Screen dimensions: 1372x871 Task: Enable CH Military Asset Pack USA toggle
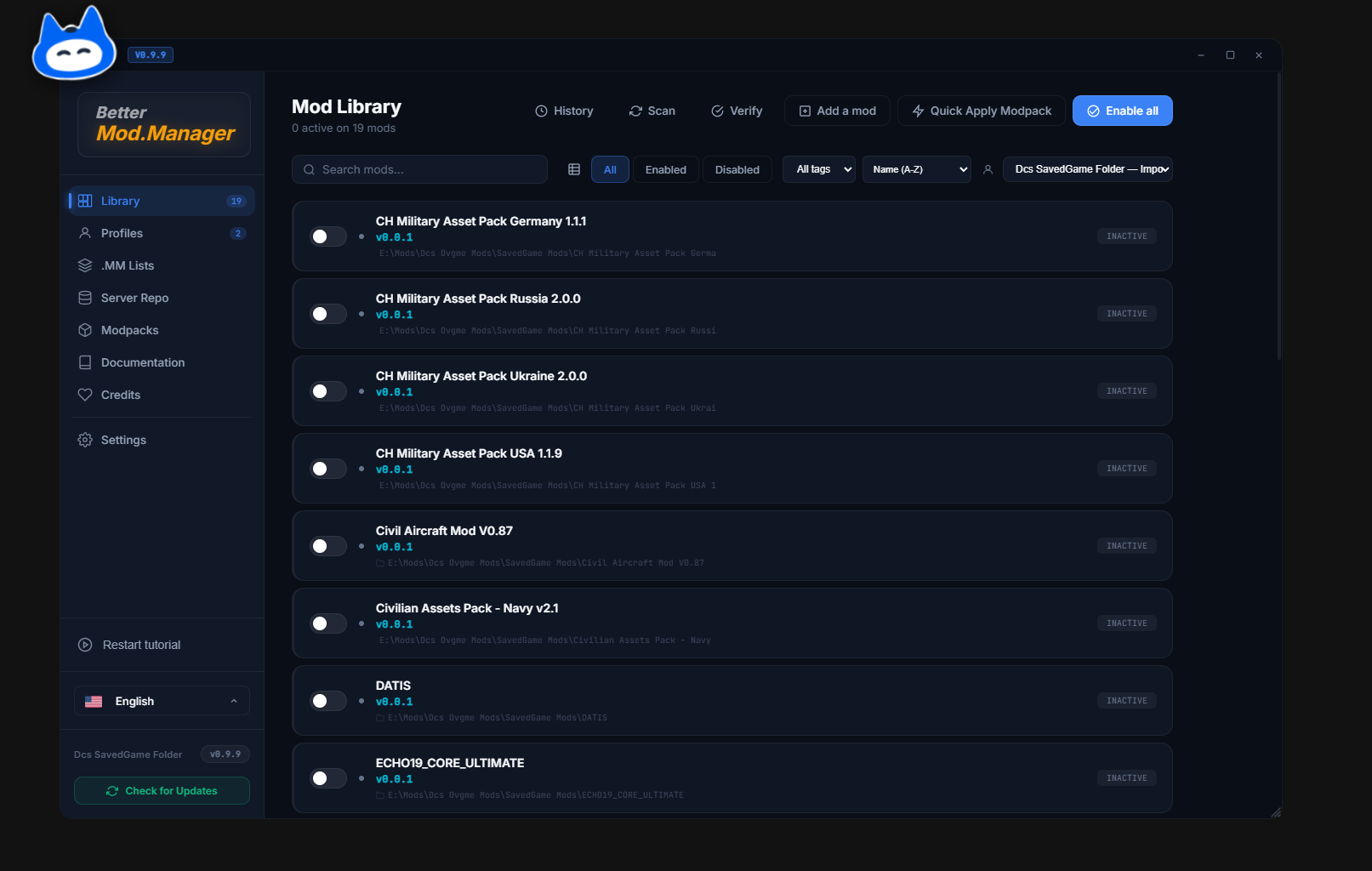(x=328, y=469)
